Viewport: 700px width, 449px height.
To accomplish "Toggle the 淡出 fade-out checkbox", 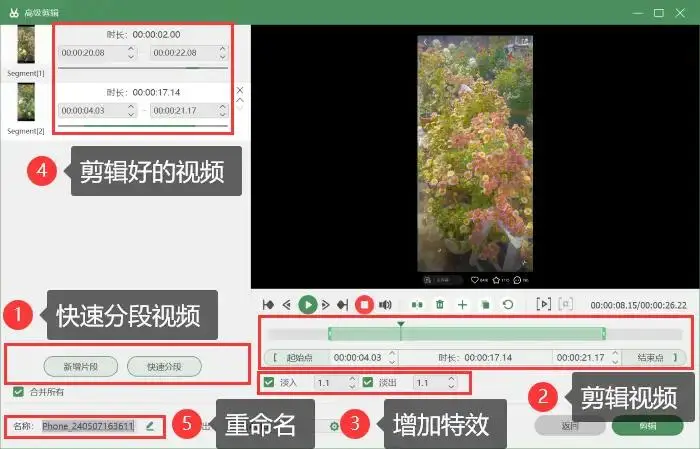I will pyautogui.click(x=368, y=382).
